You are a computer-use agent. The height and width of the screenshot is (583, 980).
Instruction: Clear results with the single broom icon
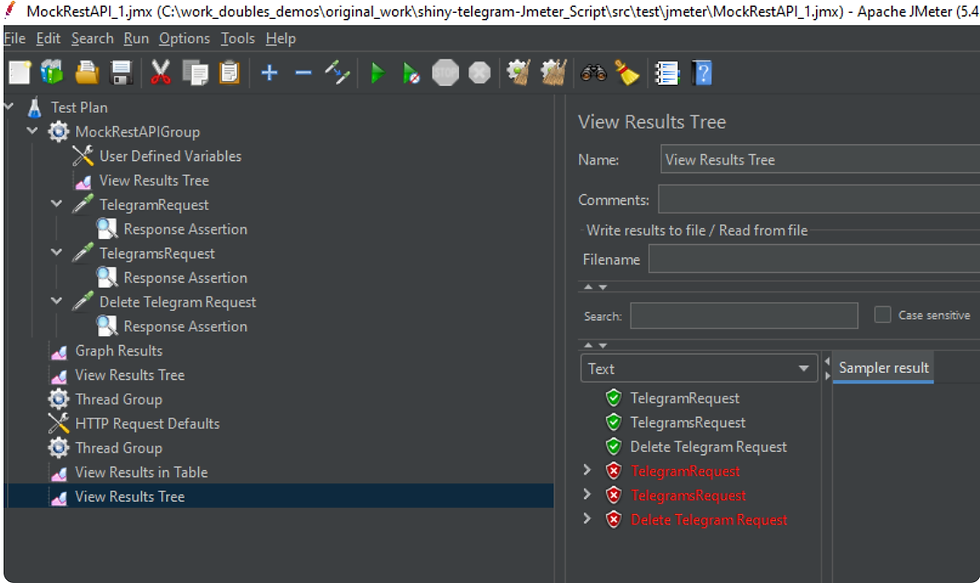[519, 73]
